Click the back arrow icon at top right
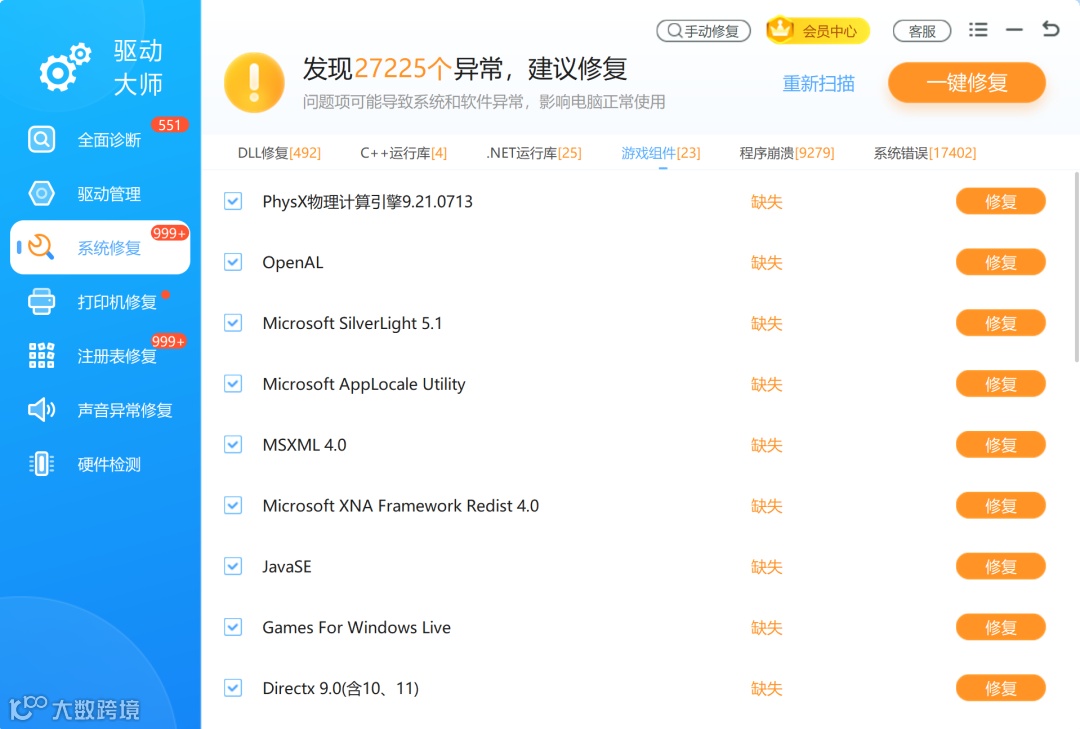This screenshot has width=1080, height=729. point(1050,29)
